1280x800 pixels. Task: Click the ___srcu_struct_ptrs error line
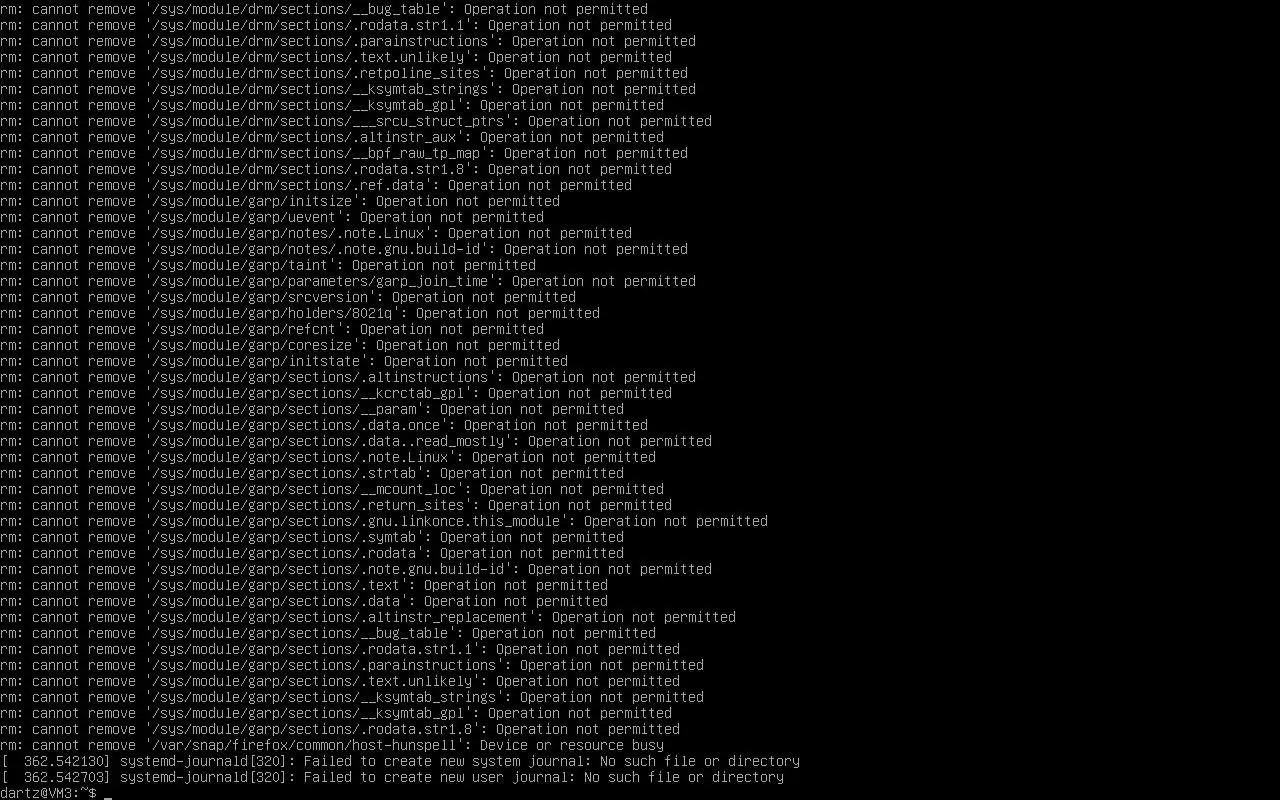pyautogui.click(x=356, y=121)
